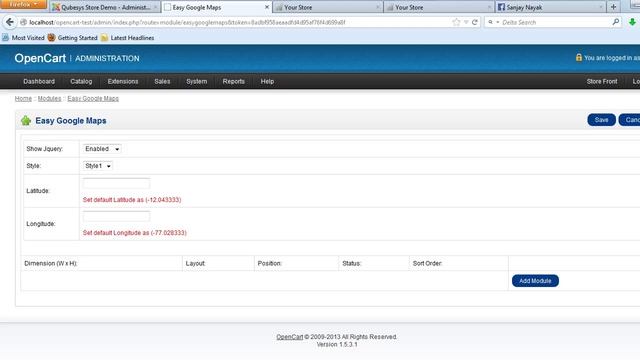Save the module settings
The width and height of the screenshot is (640, 360).
click(x=601, y=120)
